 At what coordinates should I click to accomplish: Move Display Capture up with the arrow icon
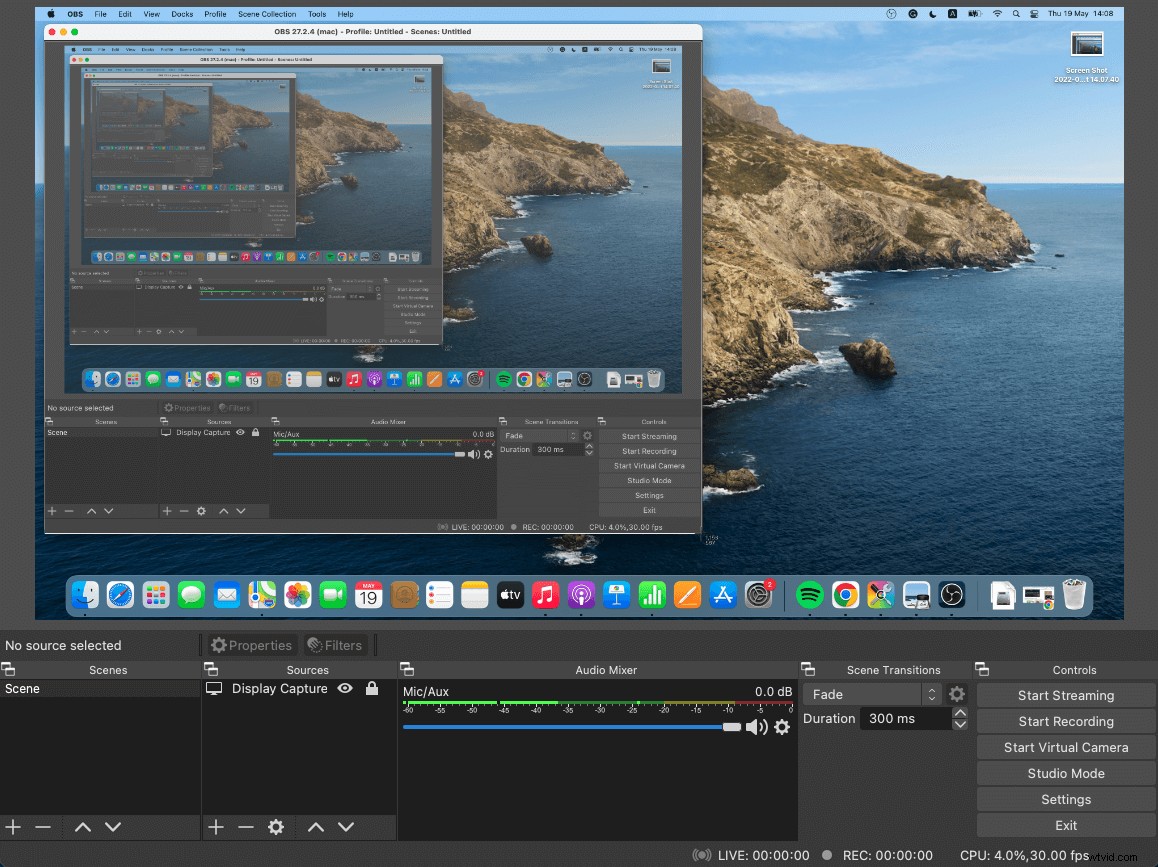point(316,827)
